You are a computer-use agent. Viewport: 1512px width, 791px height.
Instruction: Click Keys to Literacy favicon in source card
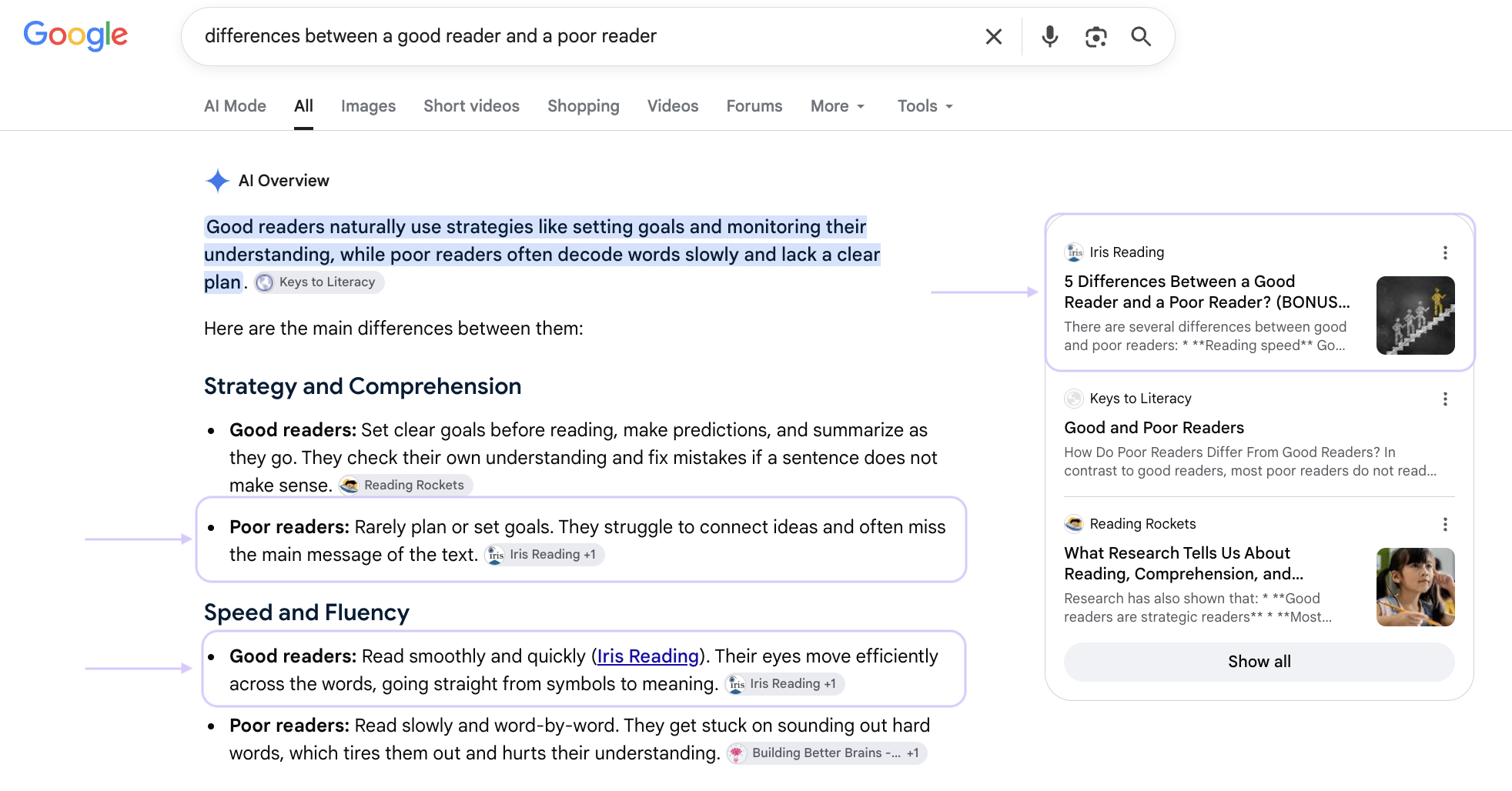1074,399
